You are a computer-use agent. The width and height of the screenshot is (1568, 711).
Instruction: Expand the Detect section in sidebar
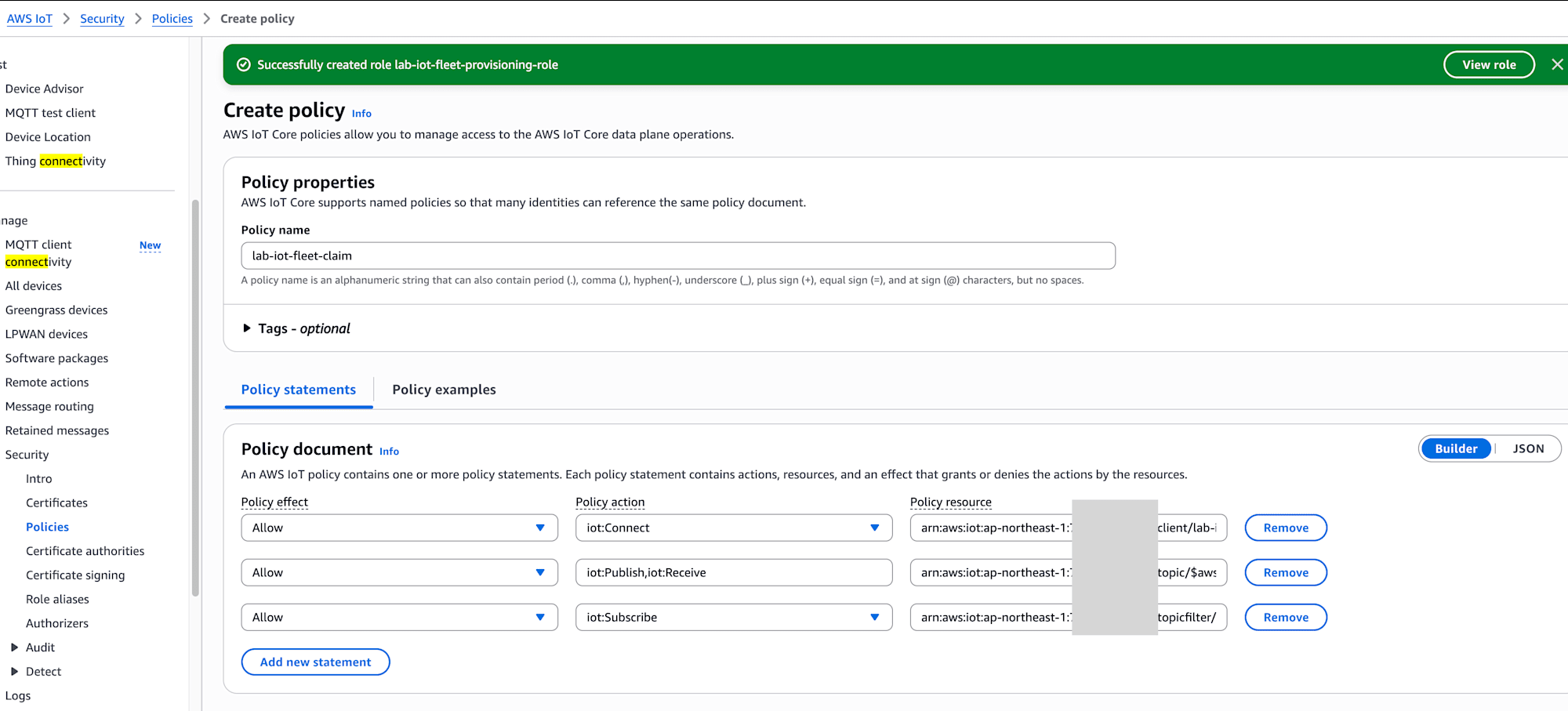pyautogui.click(x=14, y=672)
